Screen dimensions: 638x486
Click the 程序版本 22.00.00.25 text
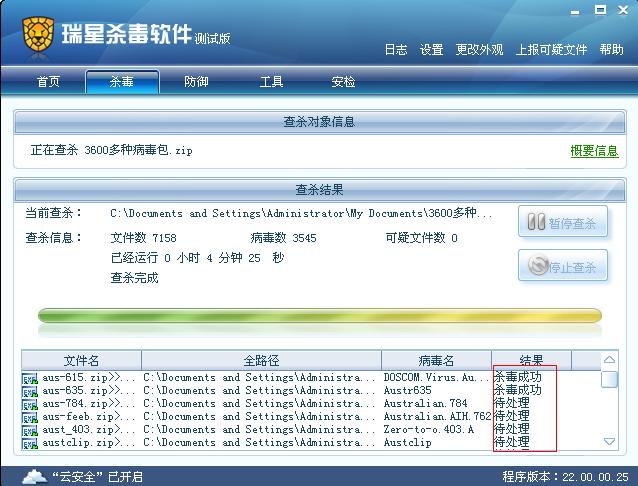(x=566, y=477)
